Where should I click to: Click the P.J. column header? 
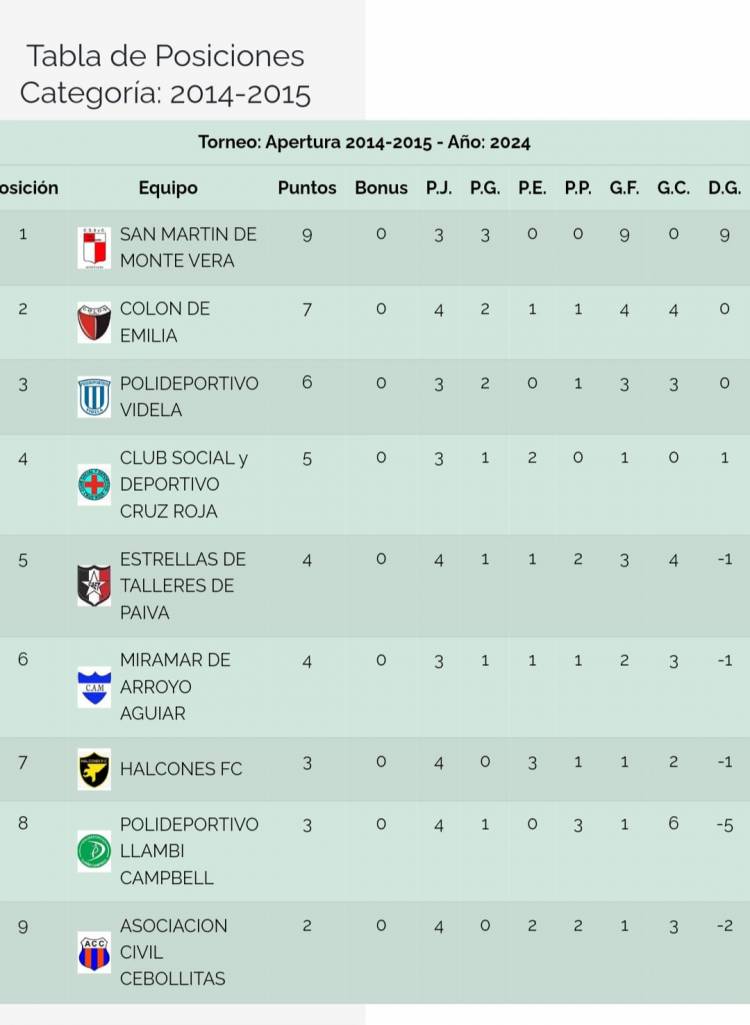coord(439,188)
